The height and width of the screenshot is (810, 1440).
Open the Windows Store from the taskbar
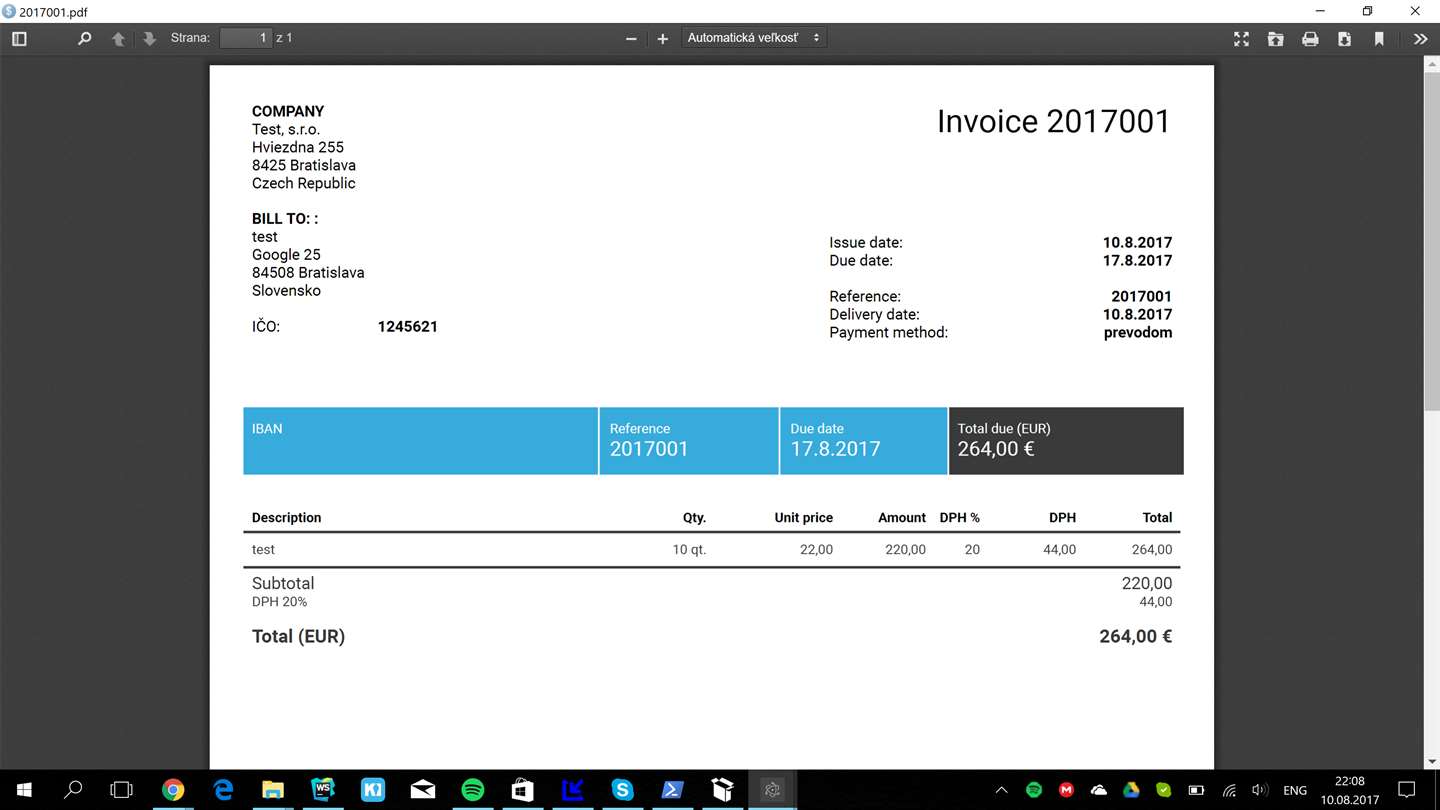tap(523, 790)
